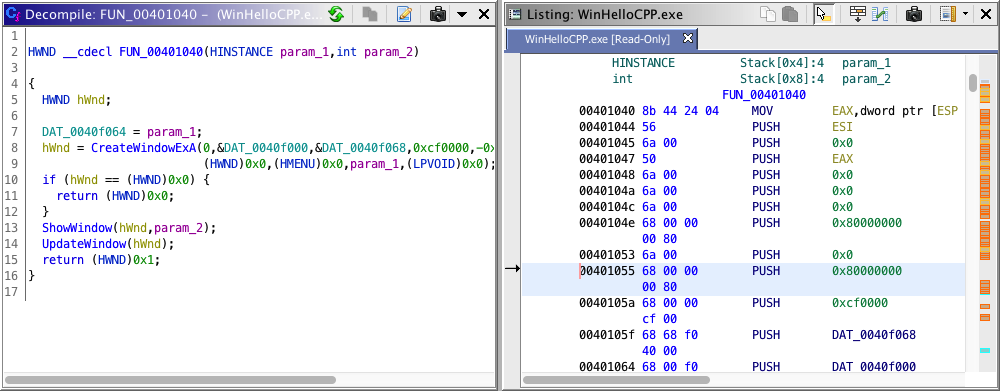Image resolution: width=1000 pixels, height=391 pixels.
Task: Click DAT_0040f000 operand at 00401064
Action: click(874, 366)
